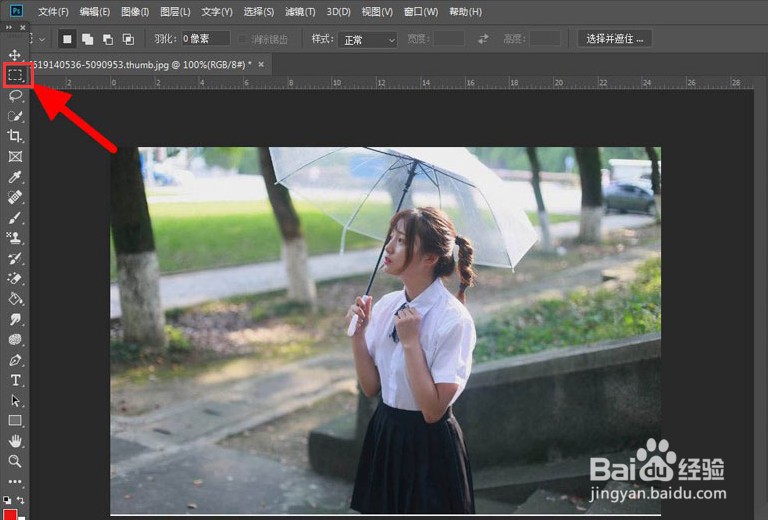Switch to the thumb.jpg document tab
768x520 pixels.
tap(141, 65)
